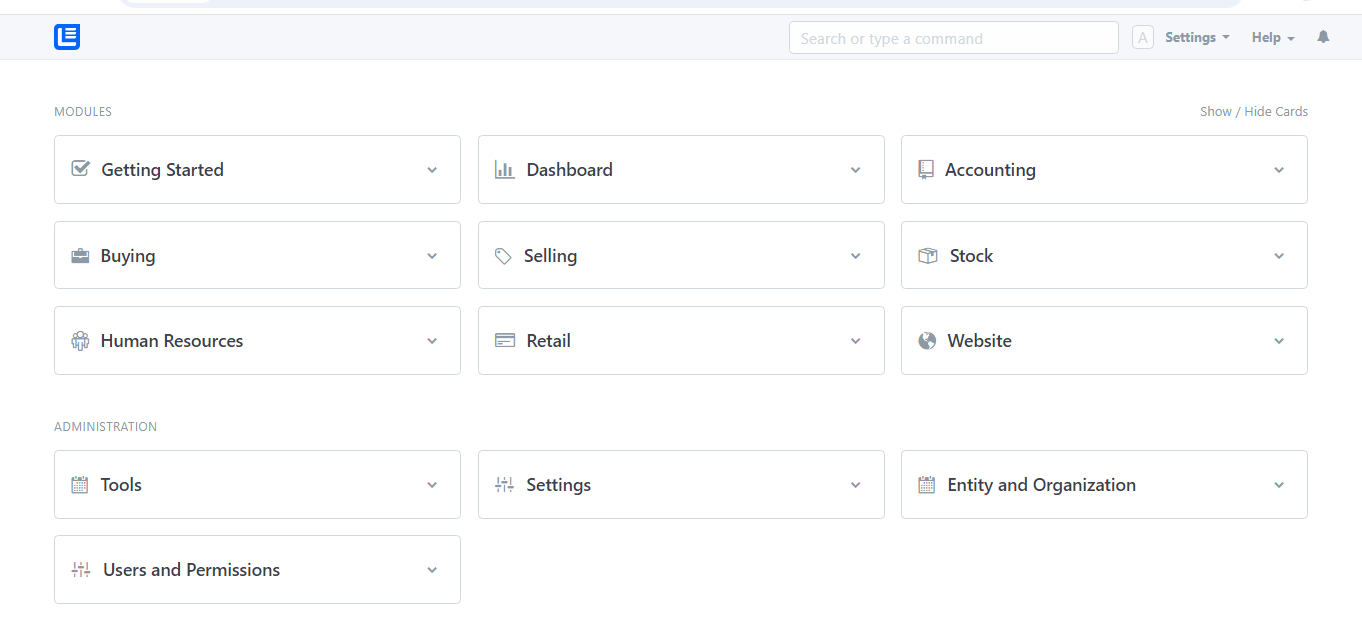Focus the Search or type a command field
This screenshot has width=1362, height=637.
pyautogui.click(x=953, y=38)
